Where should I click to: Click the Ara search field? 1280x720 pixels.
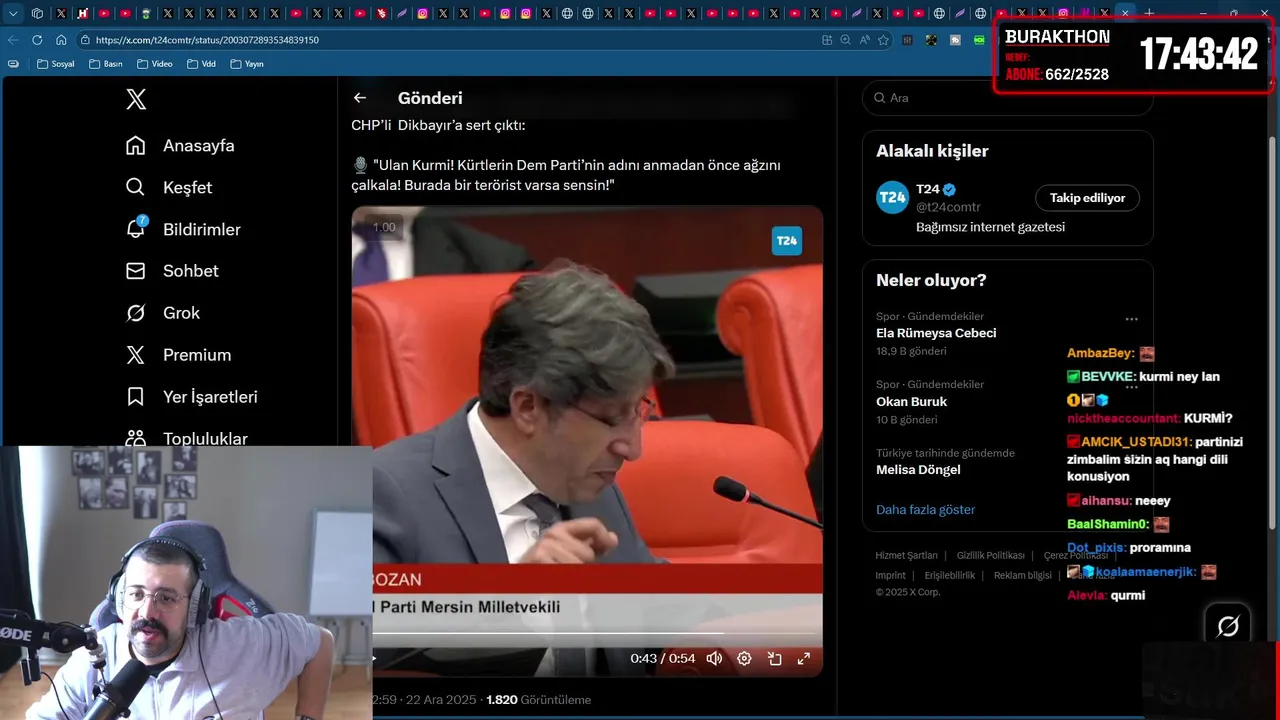(1008, 98)
